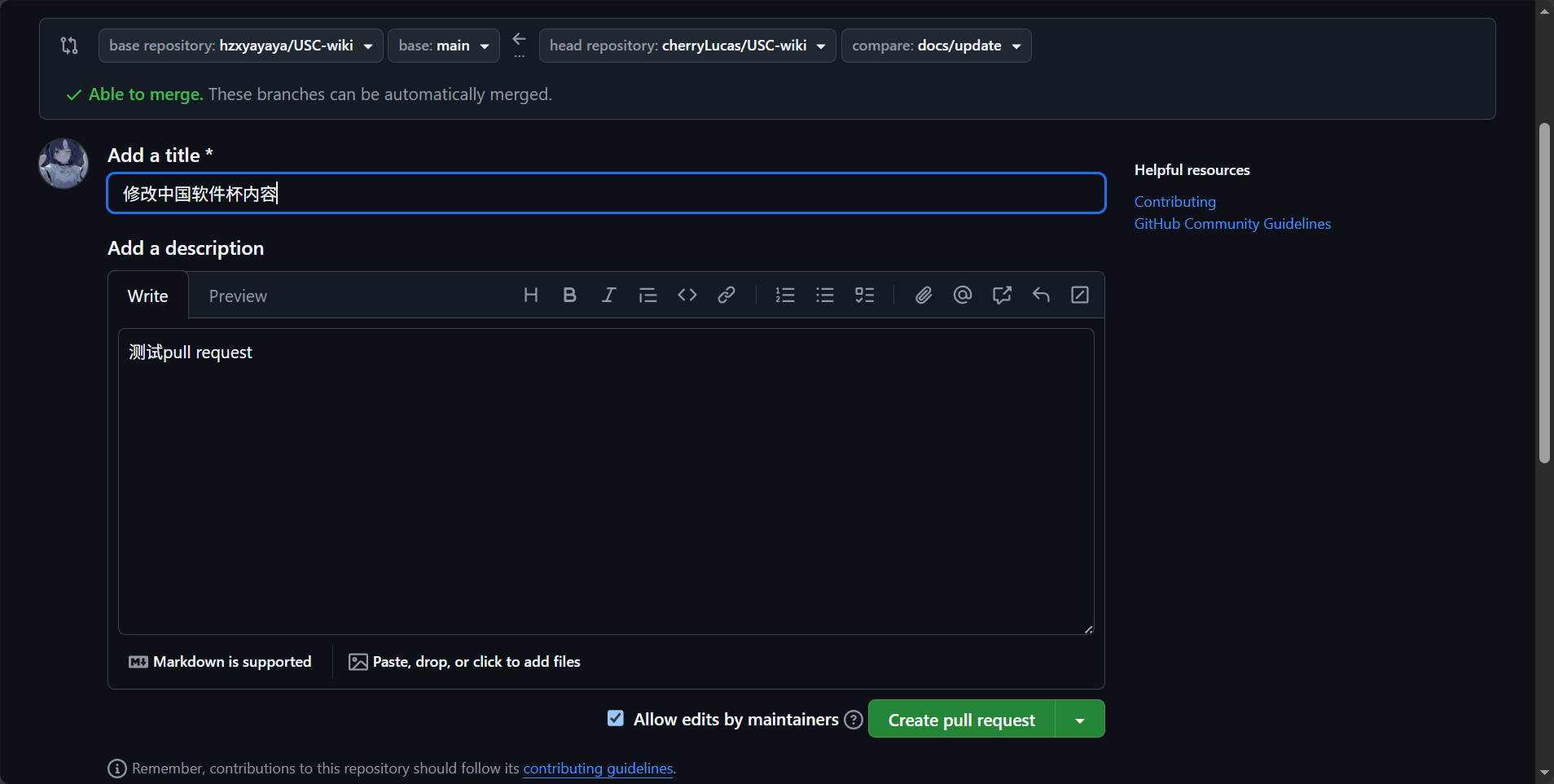Viewport: 1554px width, 784px height.
Task: Focus the description text area
Action: pos(606,481)
